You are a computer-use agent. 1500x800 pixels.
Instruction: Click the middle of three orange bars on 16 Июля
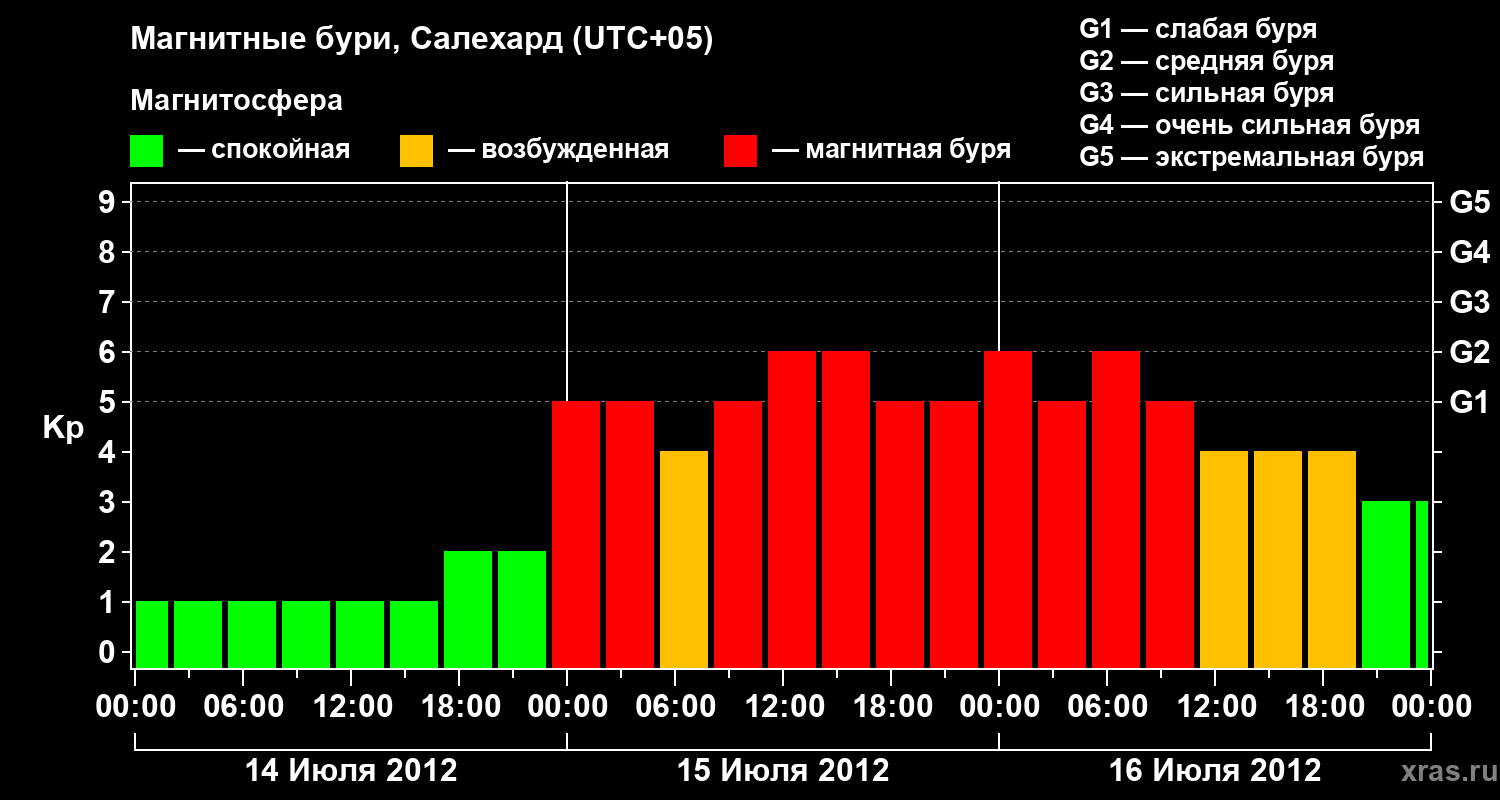pyautogui.click(x=1278, y=559)
